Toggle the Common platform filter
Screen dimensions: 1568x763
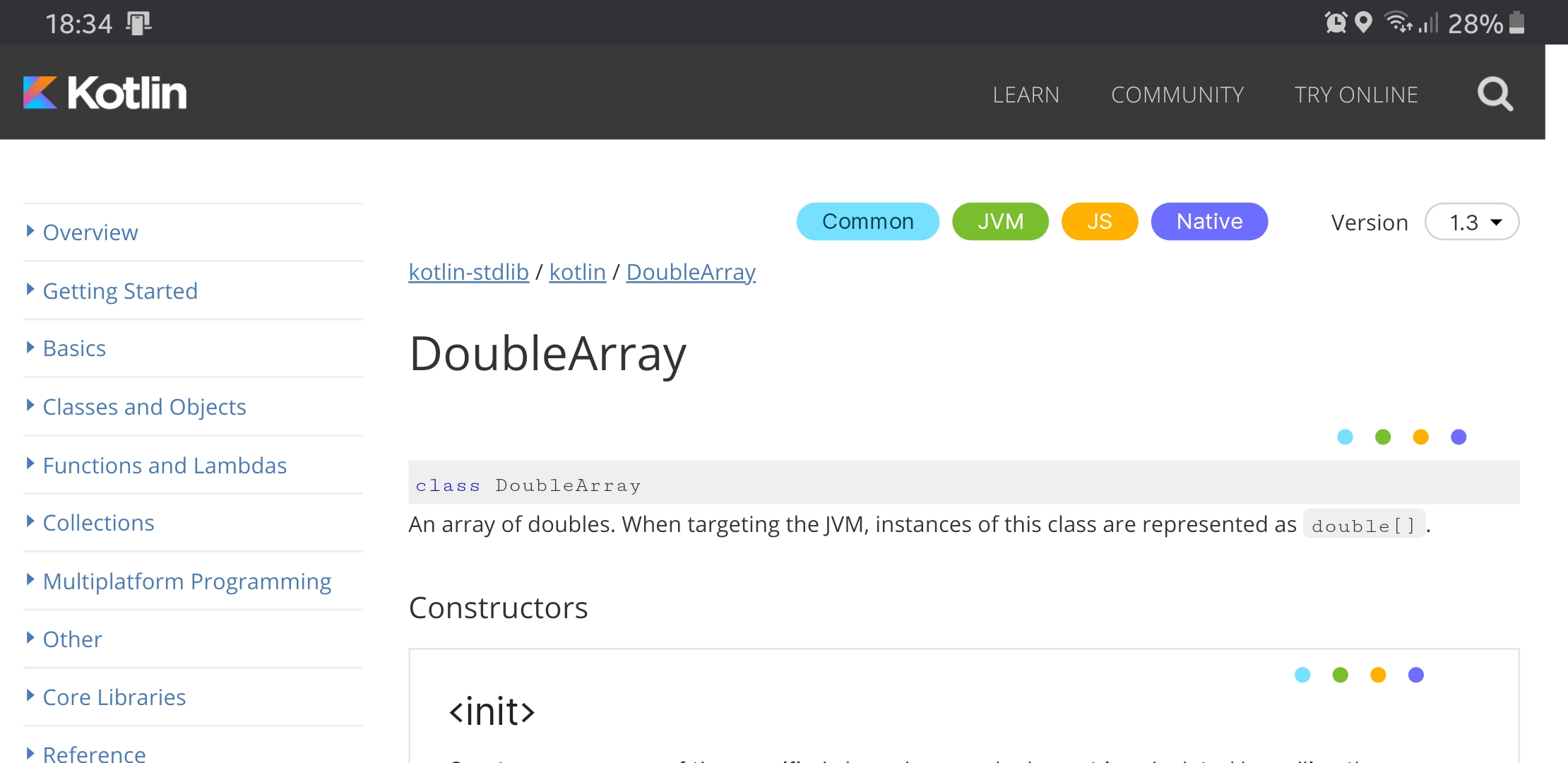867,222
